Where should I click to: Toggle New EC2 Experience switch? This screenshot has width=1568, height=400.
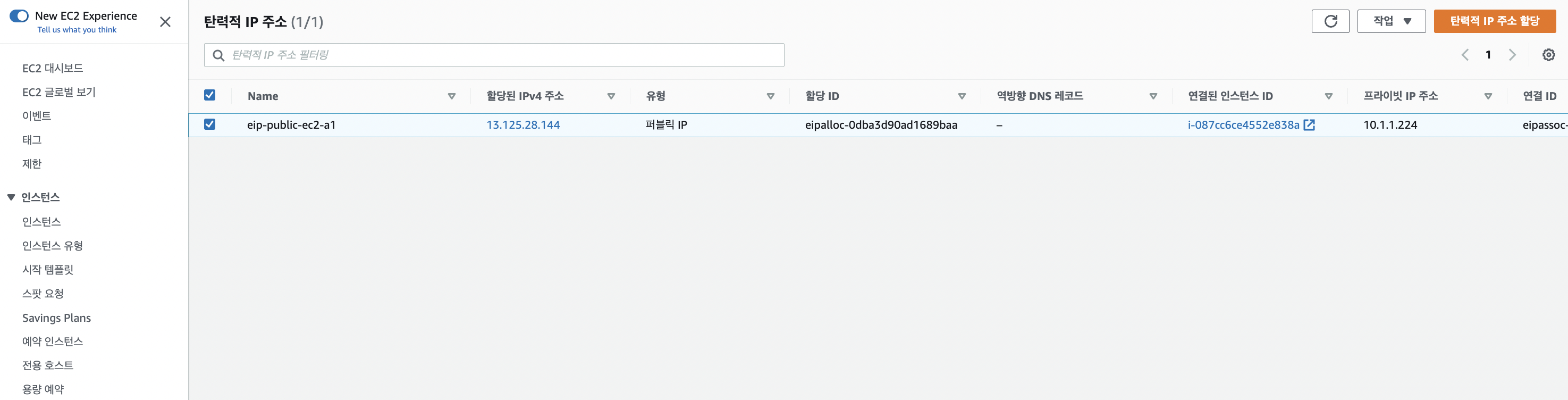[x=19, y=16]
